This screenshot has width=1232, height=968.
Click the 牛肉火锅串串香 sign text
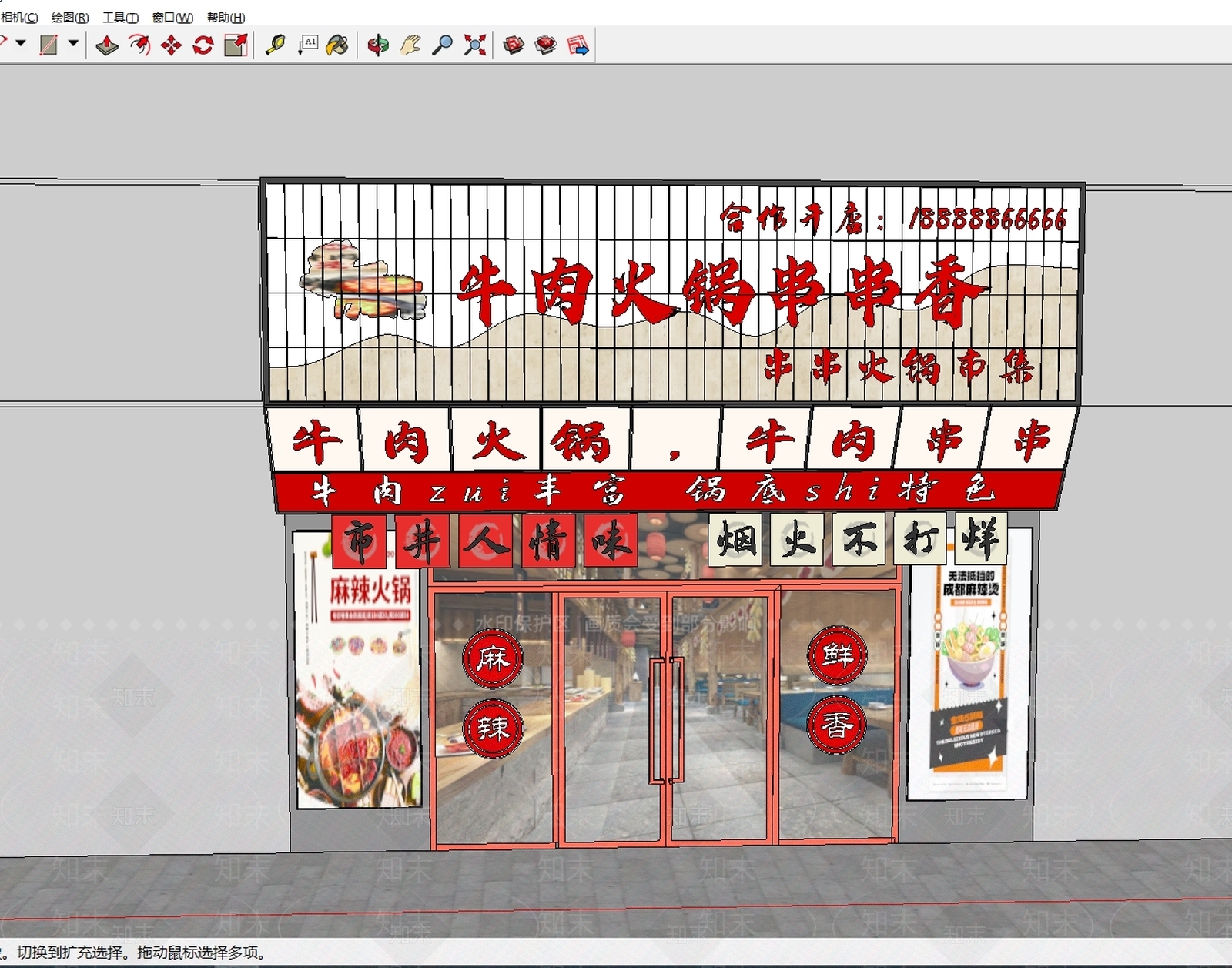point(722,292)
